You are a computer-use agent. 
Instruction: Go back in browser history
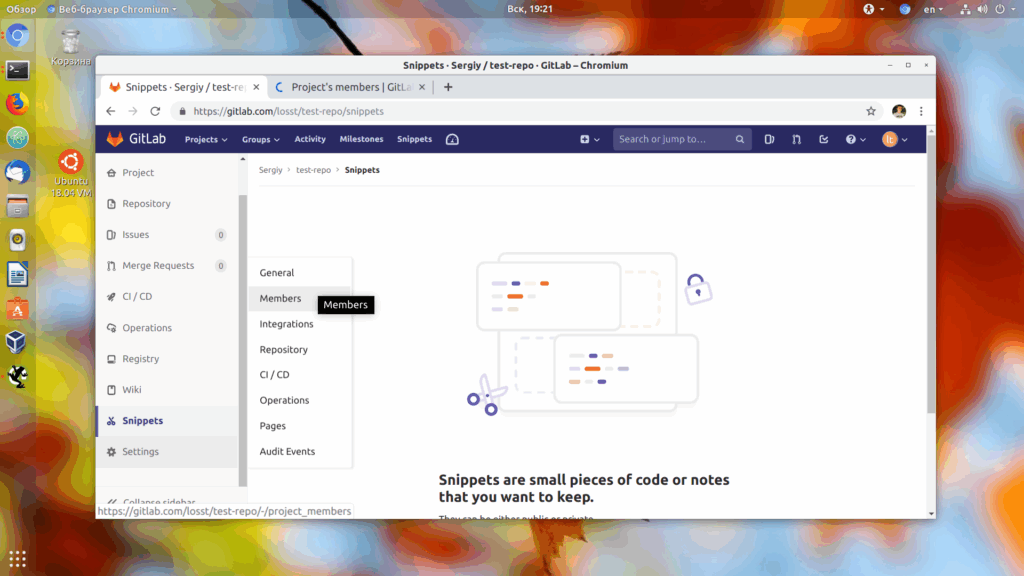[110, 111]
